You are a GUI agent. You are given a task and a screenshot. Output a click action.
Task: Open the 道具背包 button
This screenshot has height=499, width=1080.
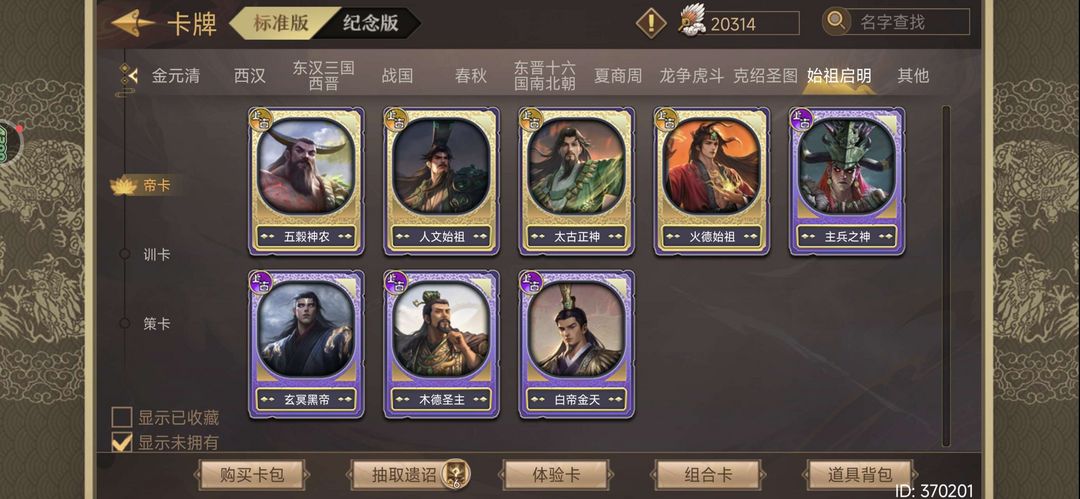click(860, 475)
